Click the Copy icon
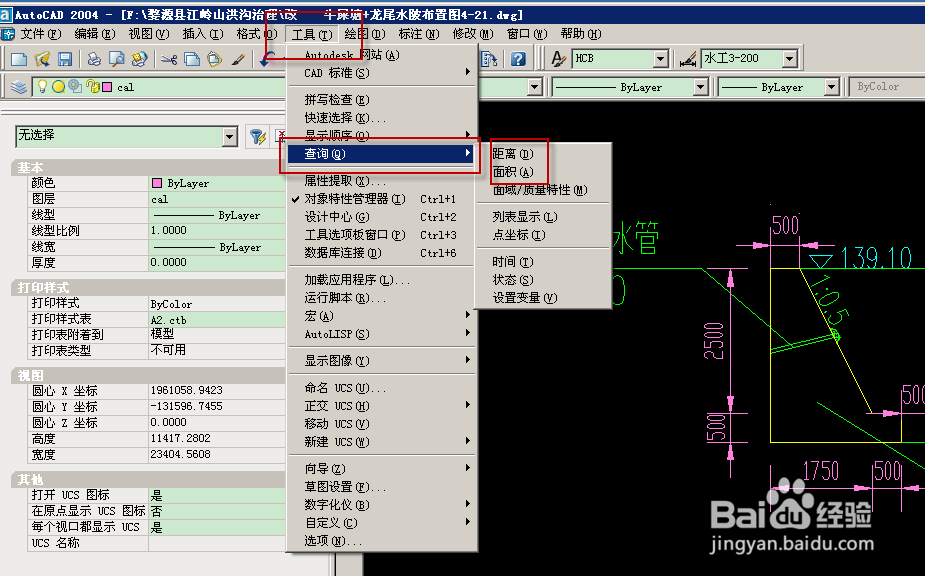This screenshot has width=925, height=576. (x=192, y=59)
